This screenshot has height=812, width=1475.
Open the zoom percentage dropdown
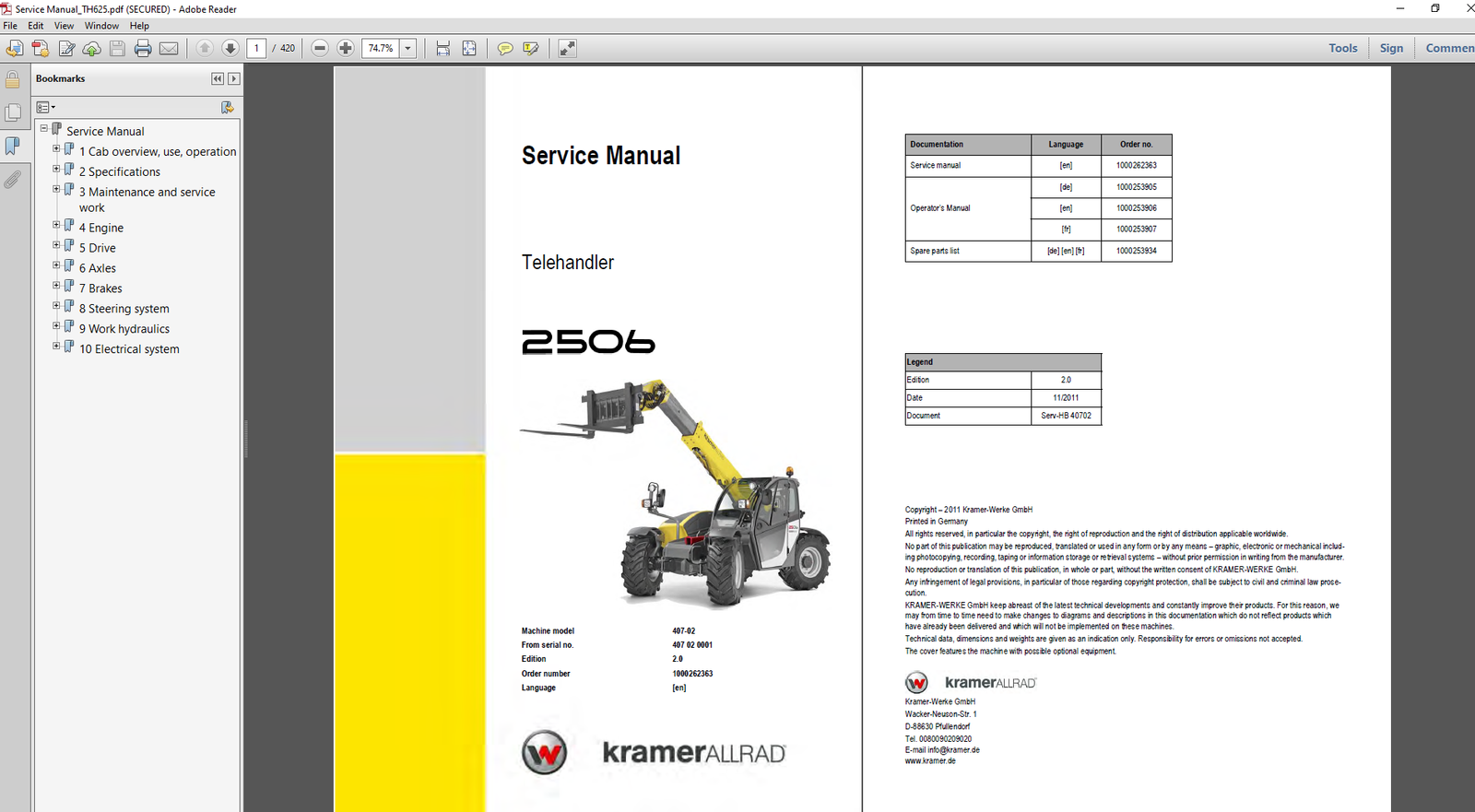(x=408, y=48)
